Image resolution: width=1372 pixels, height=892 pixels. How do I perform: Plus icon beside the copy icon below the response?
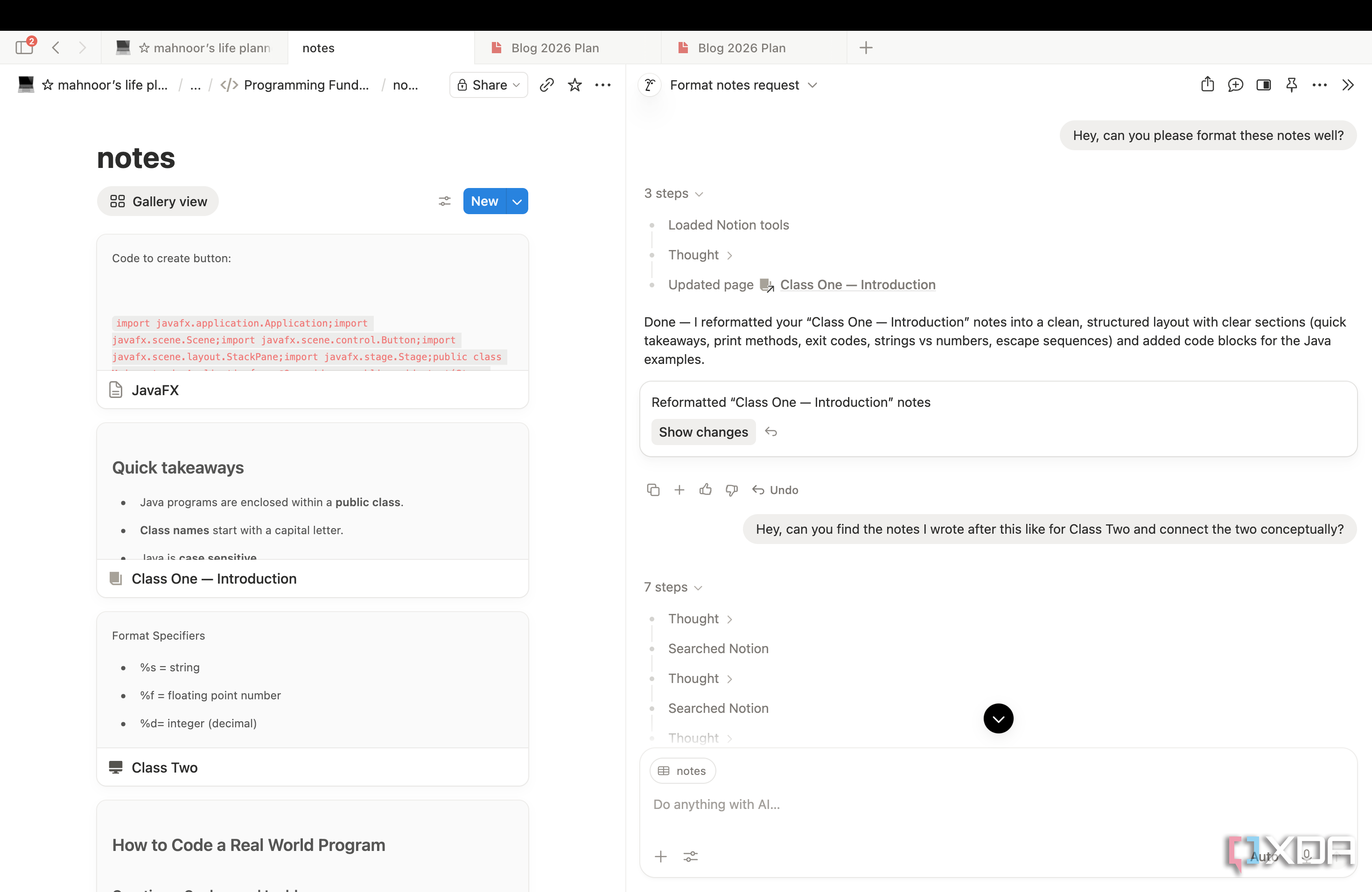[x=679, y=490]
